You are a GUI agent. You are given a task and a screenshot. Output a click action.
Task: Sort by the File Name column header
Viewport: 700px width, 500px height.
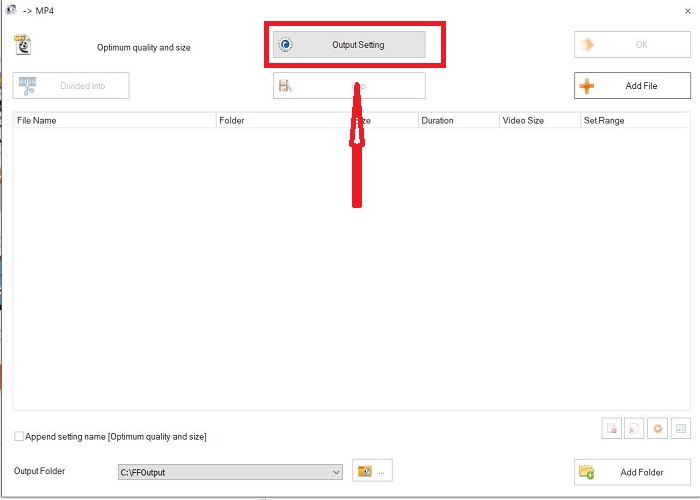tap(115, 121)
